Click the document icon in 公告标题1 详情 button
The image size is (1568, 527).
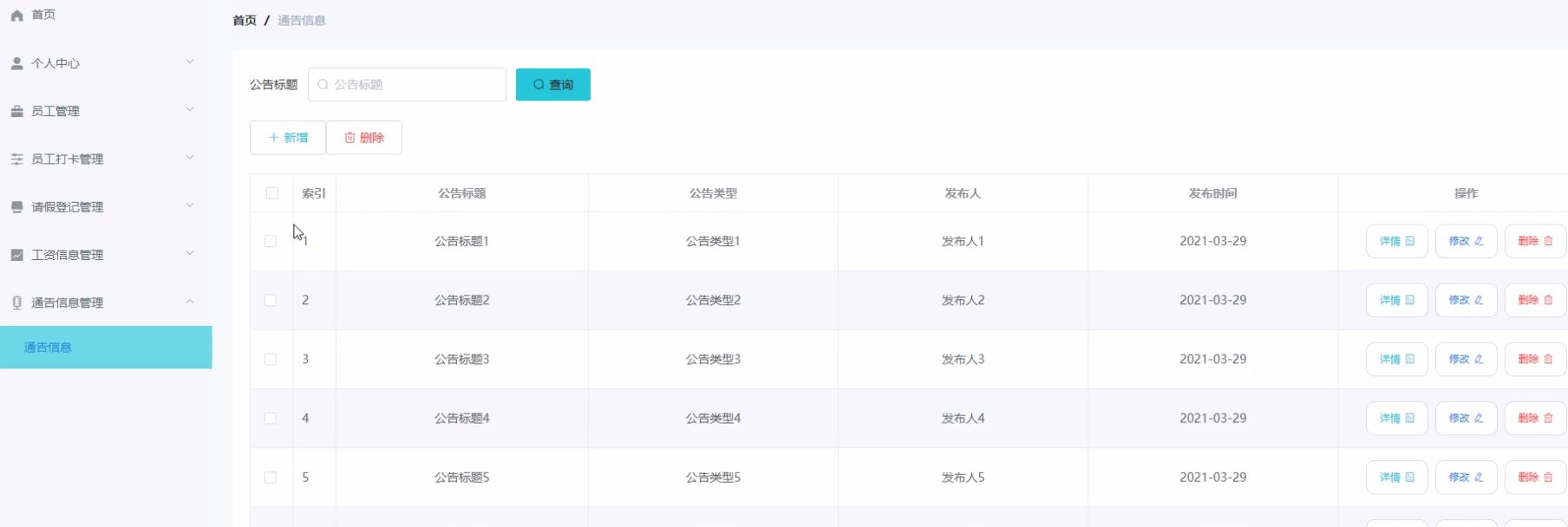point(1409,241)
